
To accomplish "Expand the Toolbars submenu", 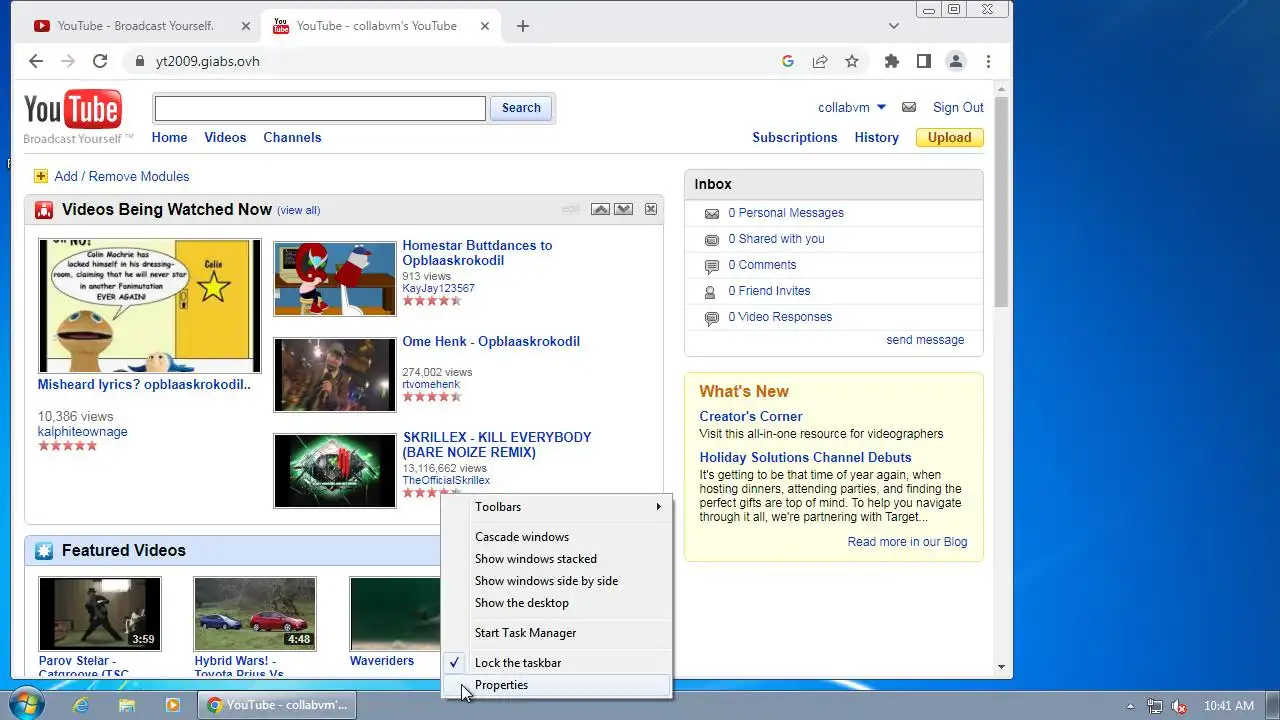I will (x=557, y=507).
